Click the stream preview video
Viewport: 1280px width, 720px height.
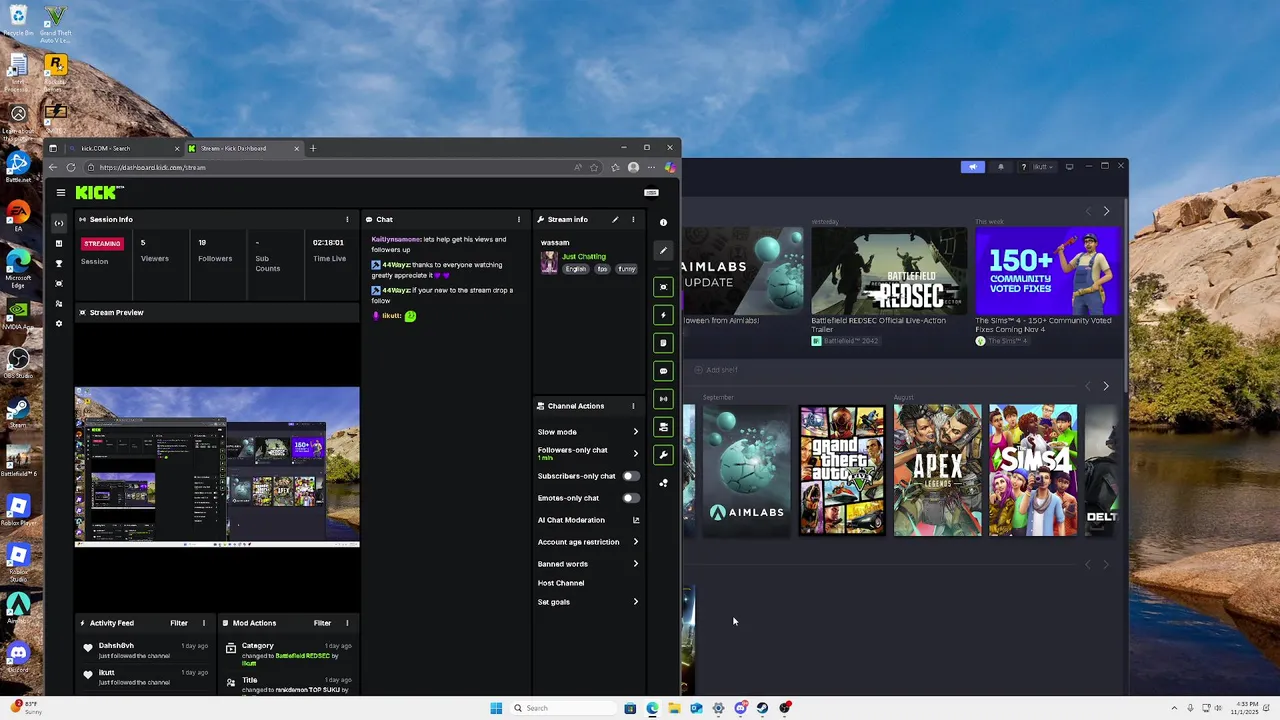pos(217,467)
